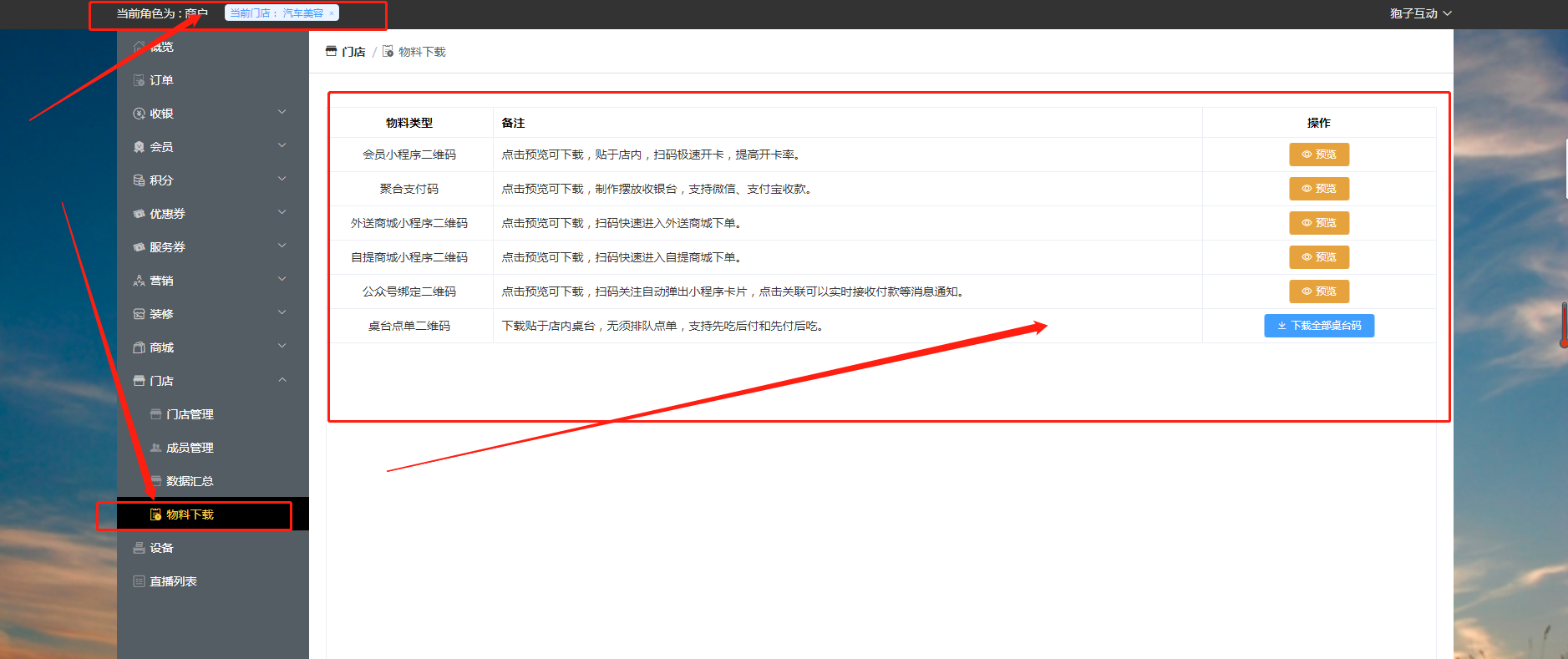Click the 当前门店：汽车美容 tag

click(x=282, y=13)
